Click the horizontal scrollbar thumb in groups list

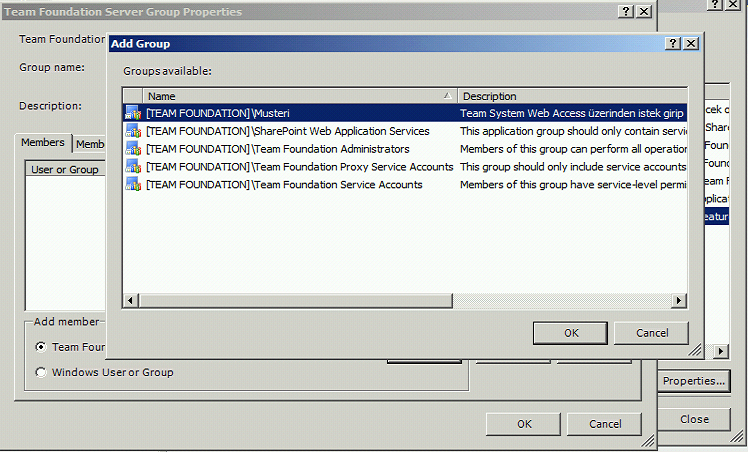pos(295,300)
